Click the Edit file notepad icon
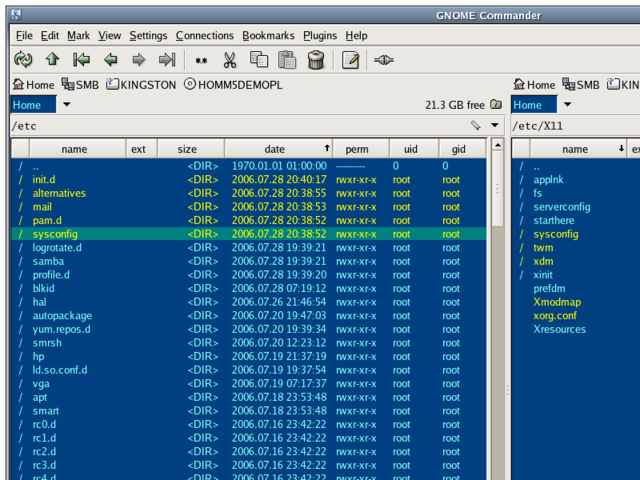This screenshot has height=480, width=640. [350, 60]
